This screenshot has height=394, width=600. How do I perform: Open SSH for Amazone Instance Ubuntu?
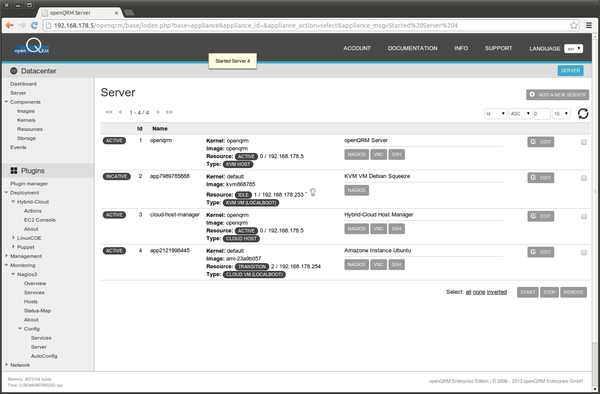396,265
